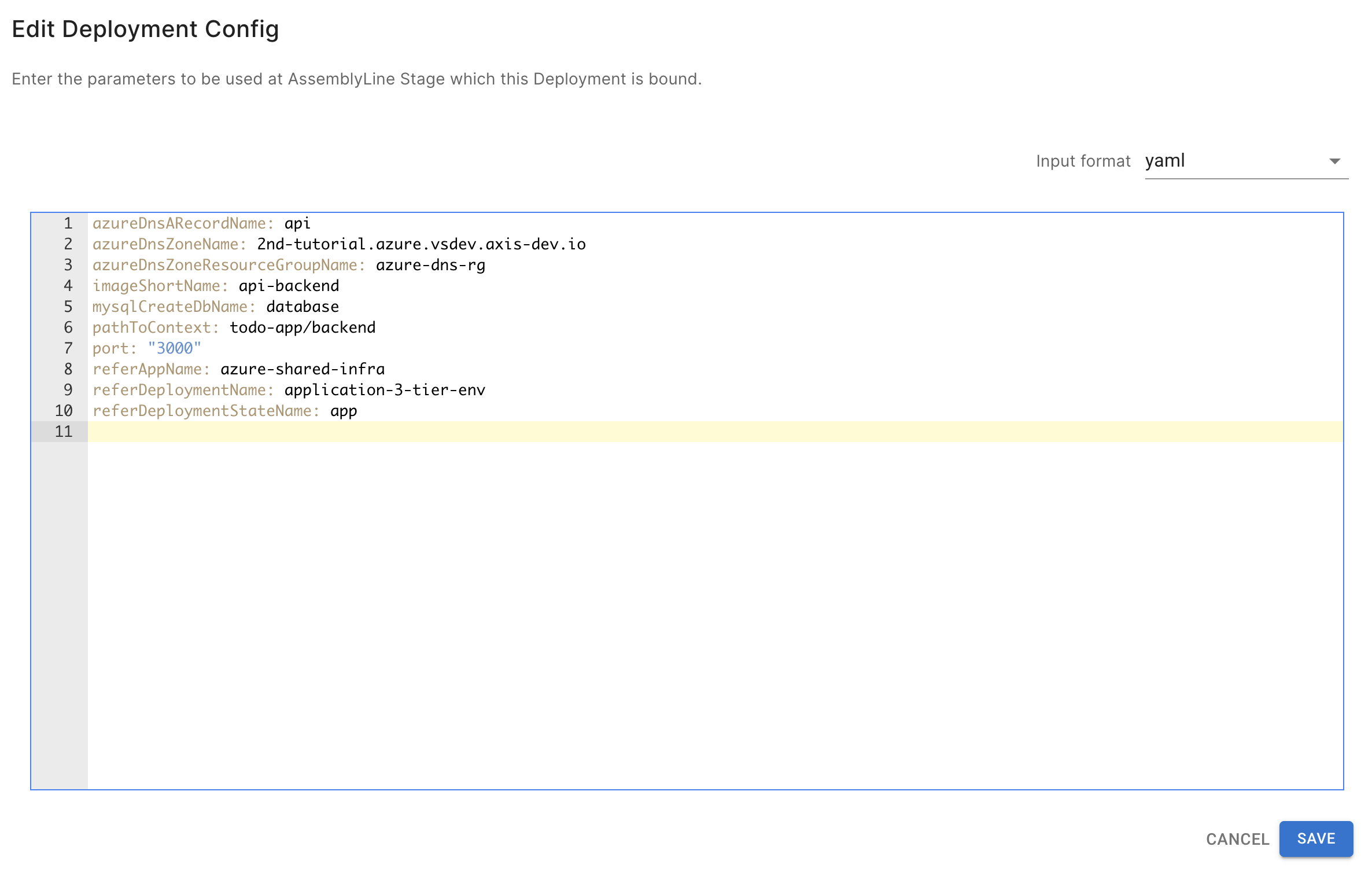Click the port value "3000"
The width and height of the screenshot is (1372, 876).
coord(174,348)
